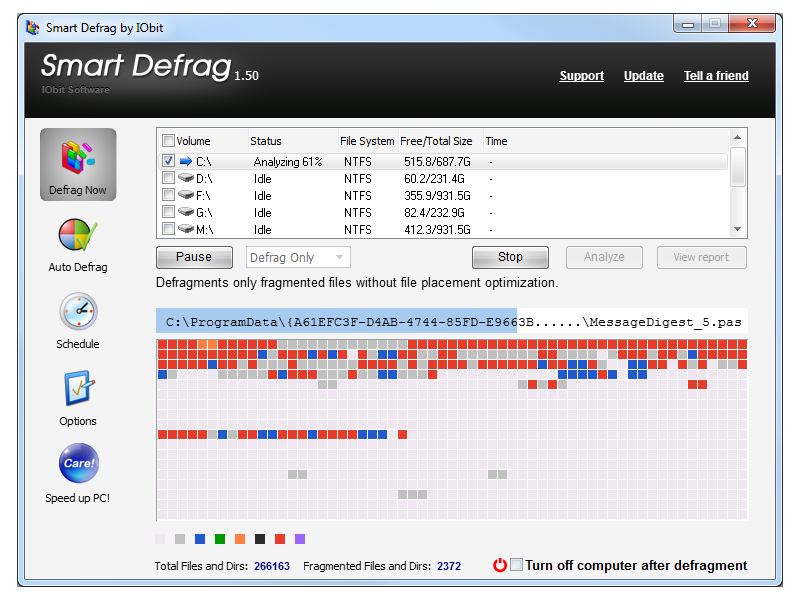
Task: Click the volume list scroll-down arrow
Action: click(x=737, y=229)
